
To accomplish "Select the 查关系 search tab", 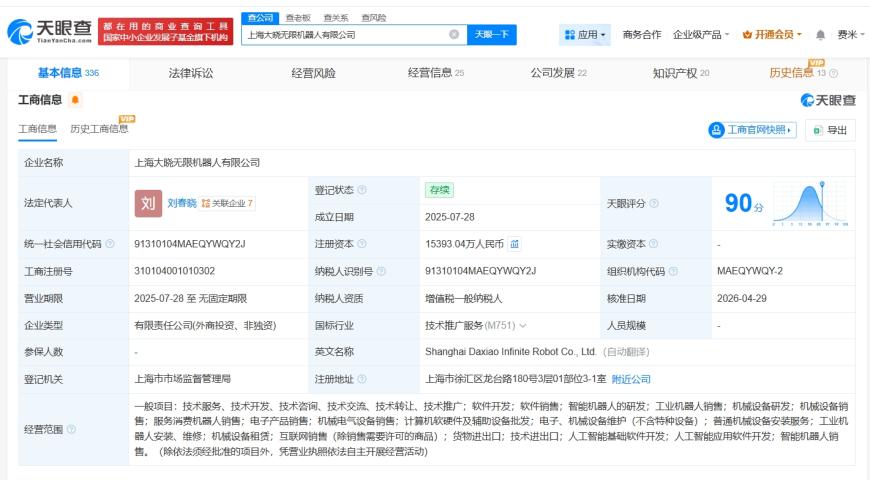I will 336,18.
